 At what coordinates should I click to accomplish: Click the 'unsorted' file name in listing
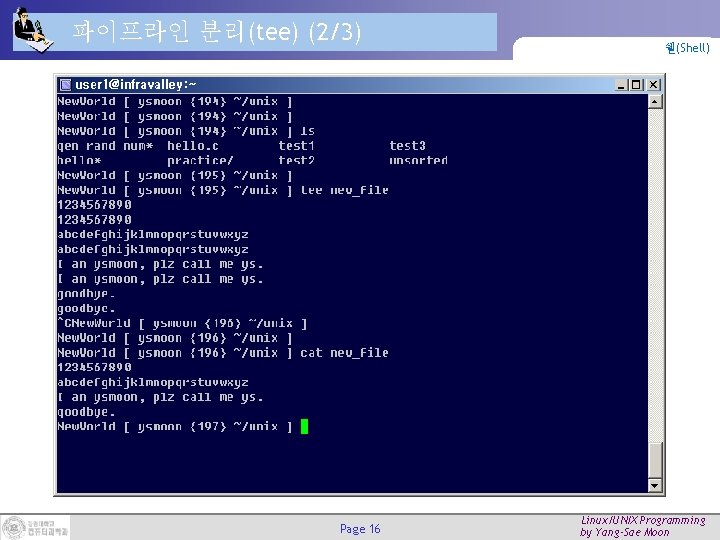point(418,160)
